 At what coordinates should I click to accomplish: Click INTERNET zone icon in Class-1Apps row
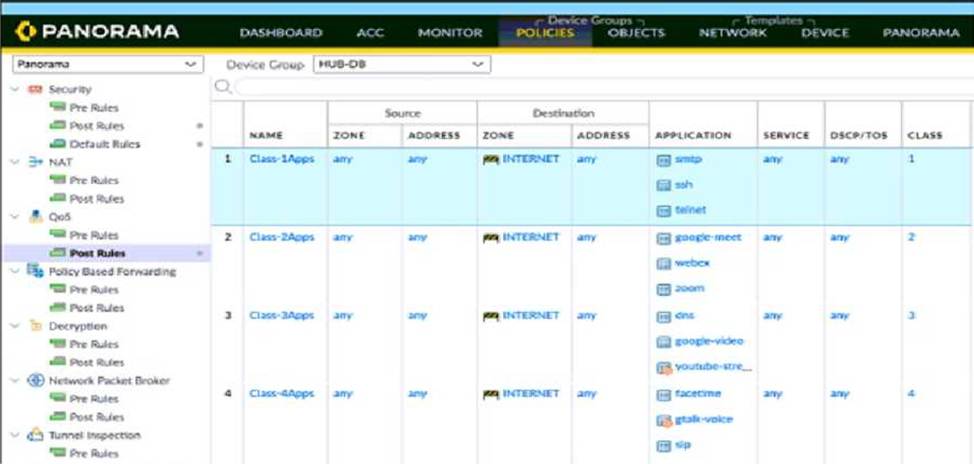pos(491,160)
